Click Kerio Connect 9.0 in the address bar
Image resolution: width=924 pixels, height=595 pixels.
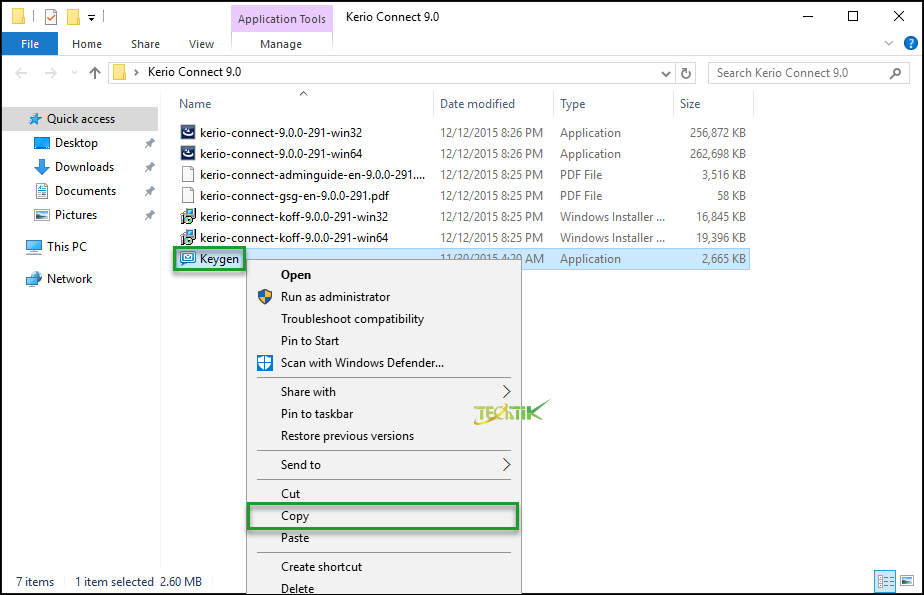(x=194, y=72)
